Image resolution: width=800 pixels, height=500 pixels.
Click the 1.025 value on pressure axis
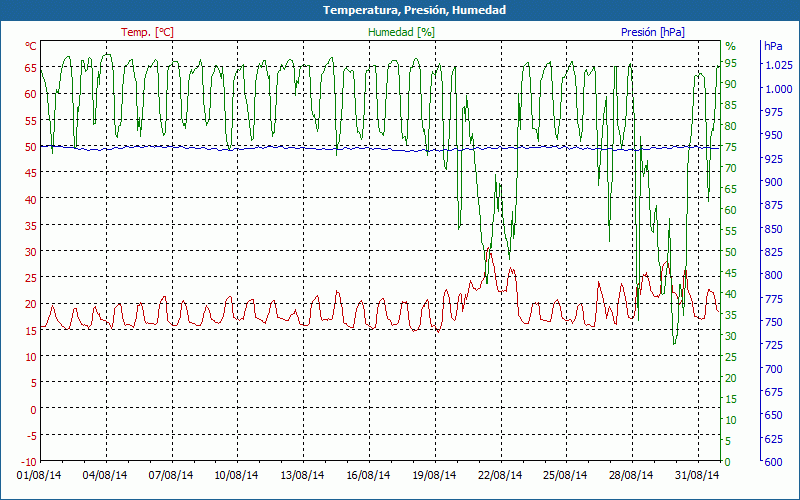click(x=779, y=65)
